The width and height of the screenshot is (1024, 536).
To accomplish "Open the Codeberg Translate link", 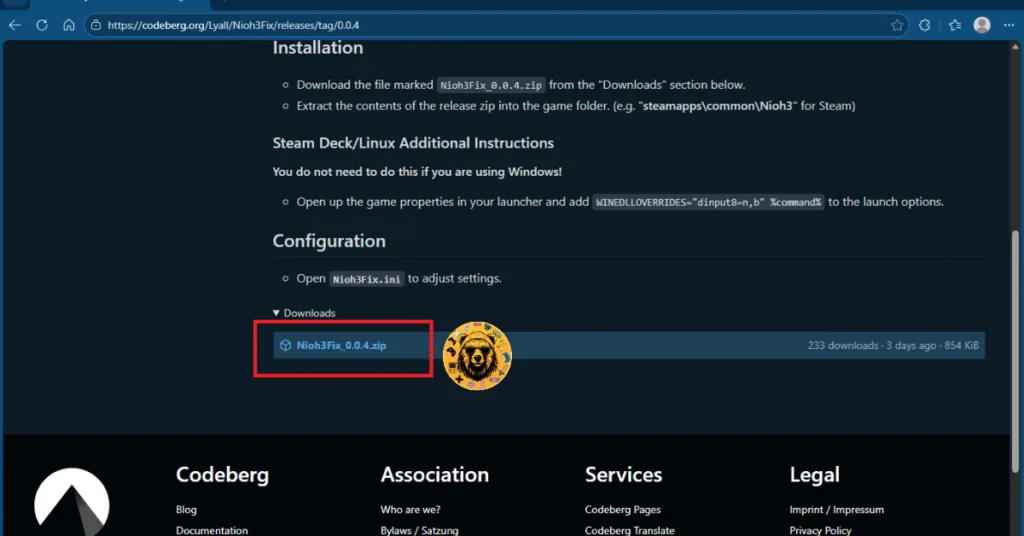I will tap(630, 530).
